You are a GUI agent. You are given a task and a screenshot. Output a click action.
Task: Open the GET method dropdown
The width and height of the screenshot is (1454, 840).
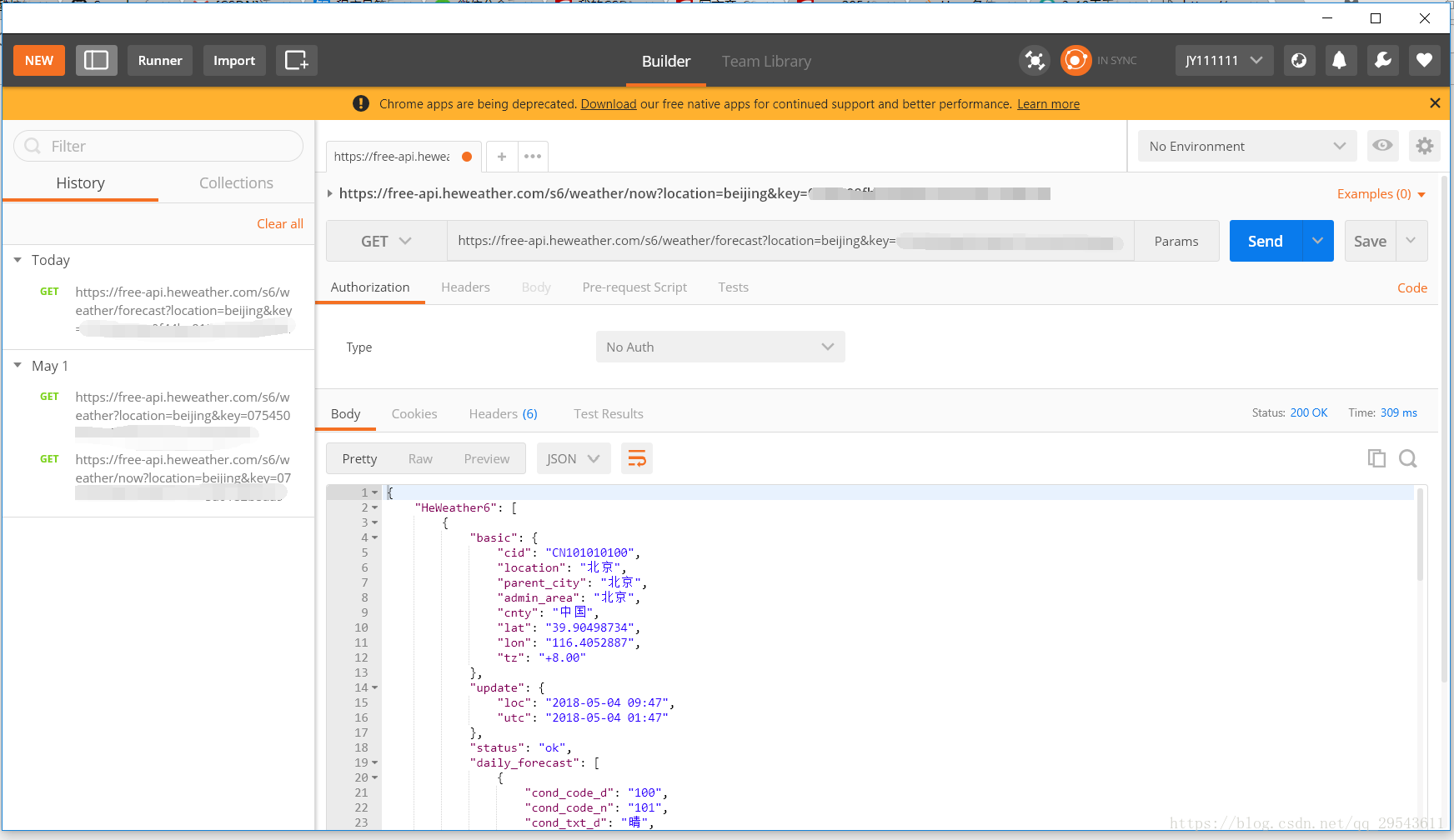pyautogui.click(x=387, y=241)
